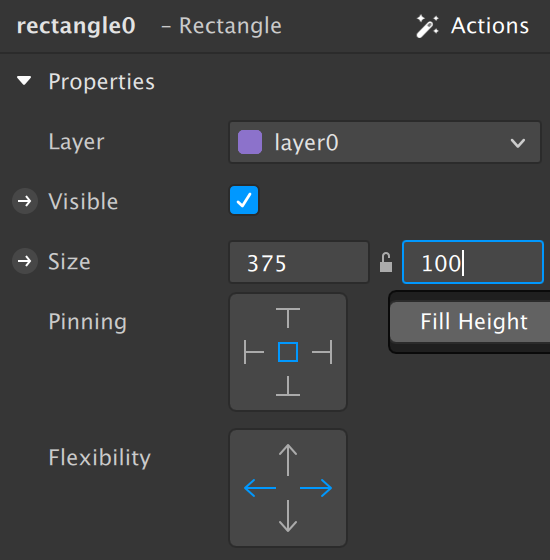
Task: Toggle downward flexibility arrow
Action: [288, 516]
